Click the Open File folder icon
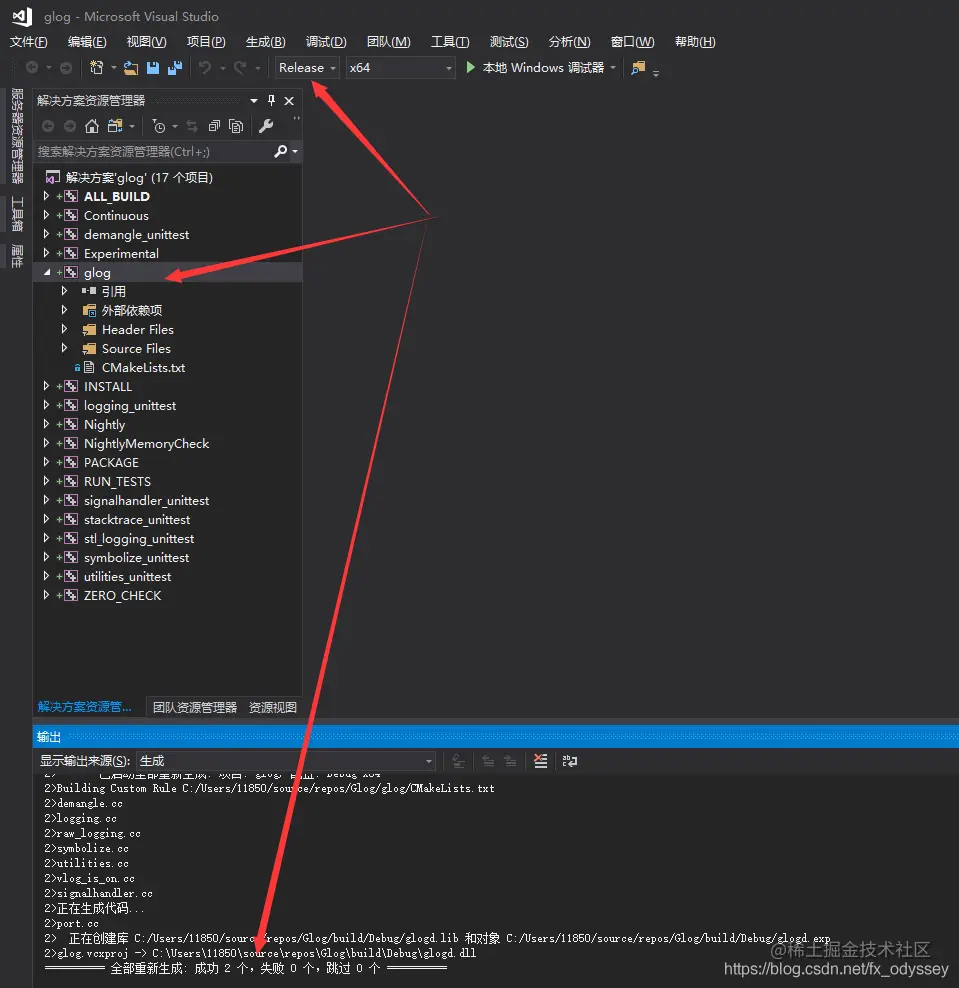959x988 pixels. [x=131, y=67]
